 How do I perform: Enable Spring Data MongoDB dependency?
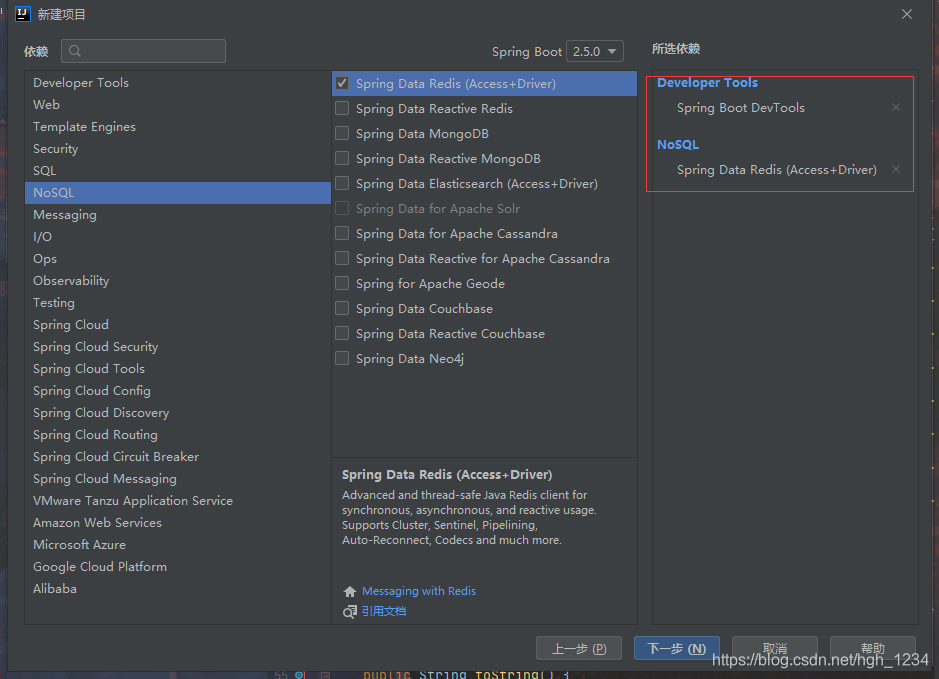[x=342, y=134]
